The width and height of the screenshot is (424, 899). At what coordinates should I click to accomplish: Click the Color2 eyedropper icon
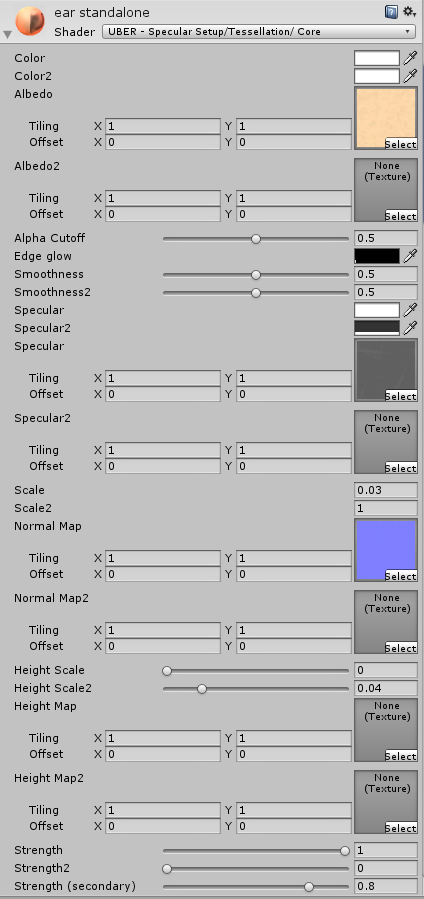[x=410, y=76]
